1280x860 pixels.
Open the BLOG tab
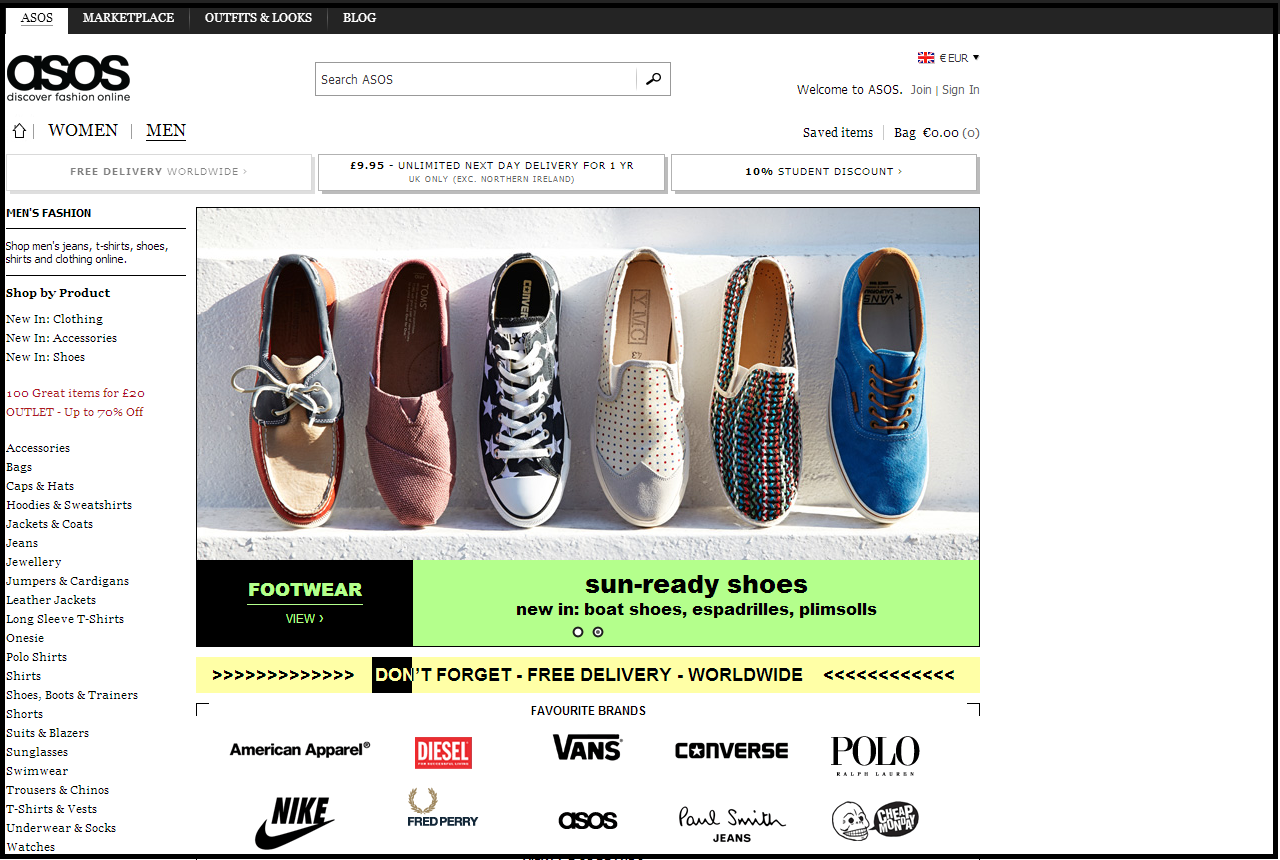pos(359,17)
